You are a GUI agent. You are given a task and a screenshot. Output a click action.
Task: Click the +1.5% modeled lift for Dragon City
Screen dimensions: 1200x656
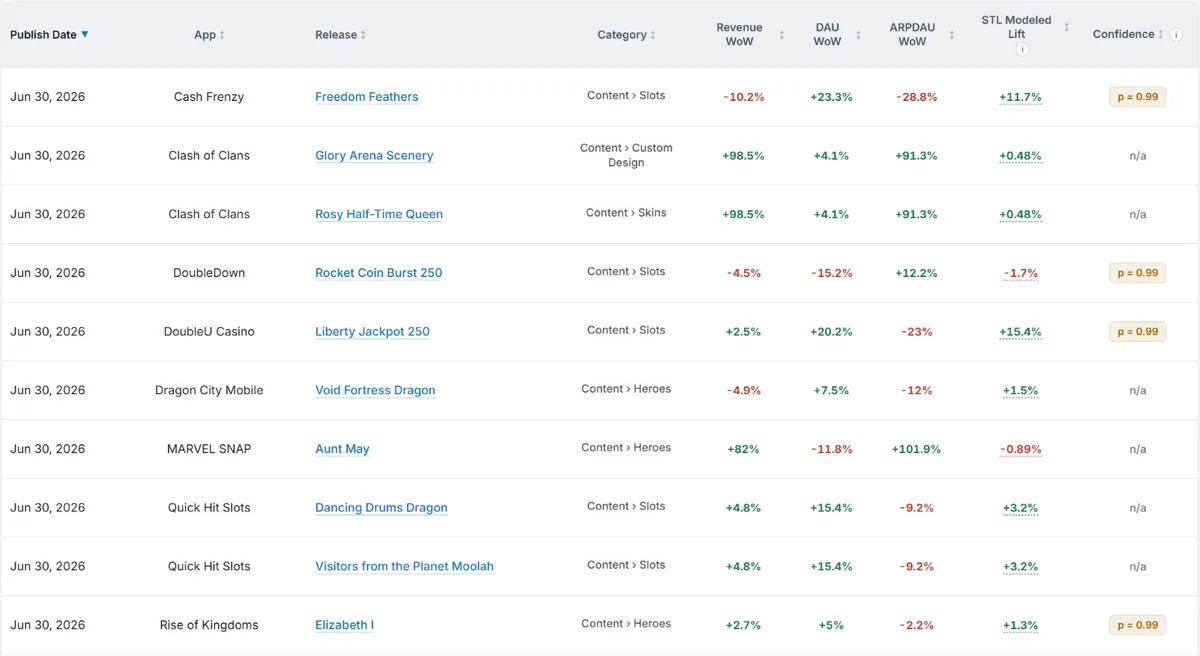(x=1020, y=391)
